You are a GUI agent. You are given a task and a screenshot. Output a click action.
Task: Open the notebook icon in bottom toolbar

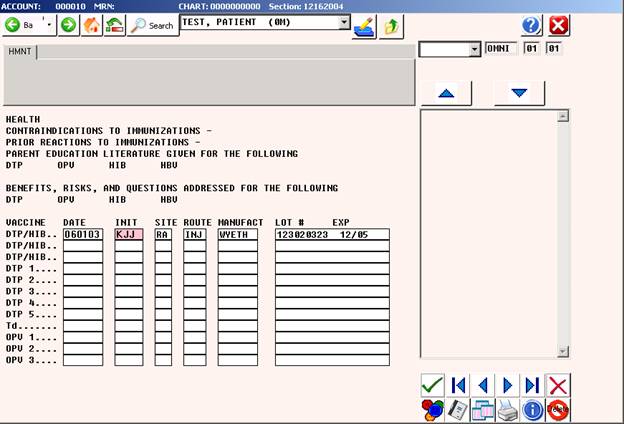point(458,409)
